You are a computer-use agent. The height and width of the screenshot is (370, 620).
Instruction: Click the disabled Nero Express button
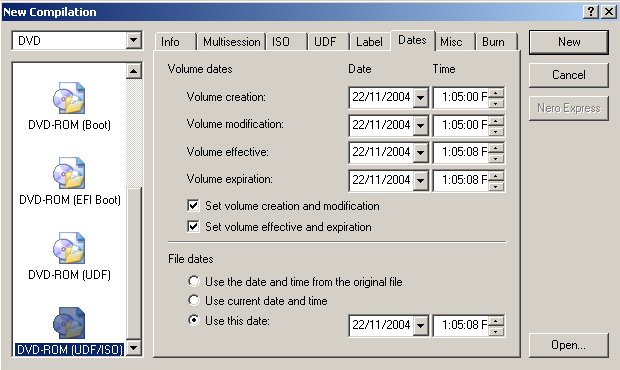(x=569, y=108)
